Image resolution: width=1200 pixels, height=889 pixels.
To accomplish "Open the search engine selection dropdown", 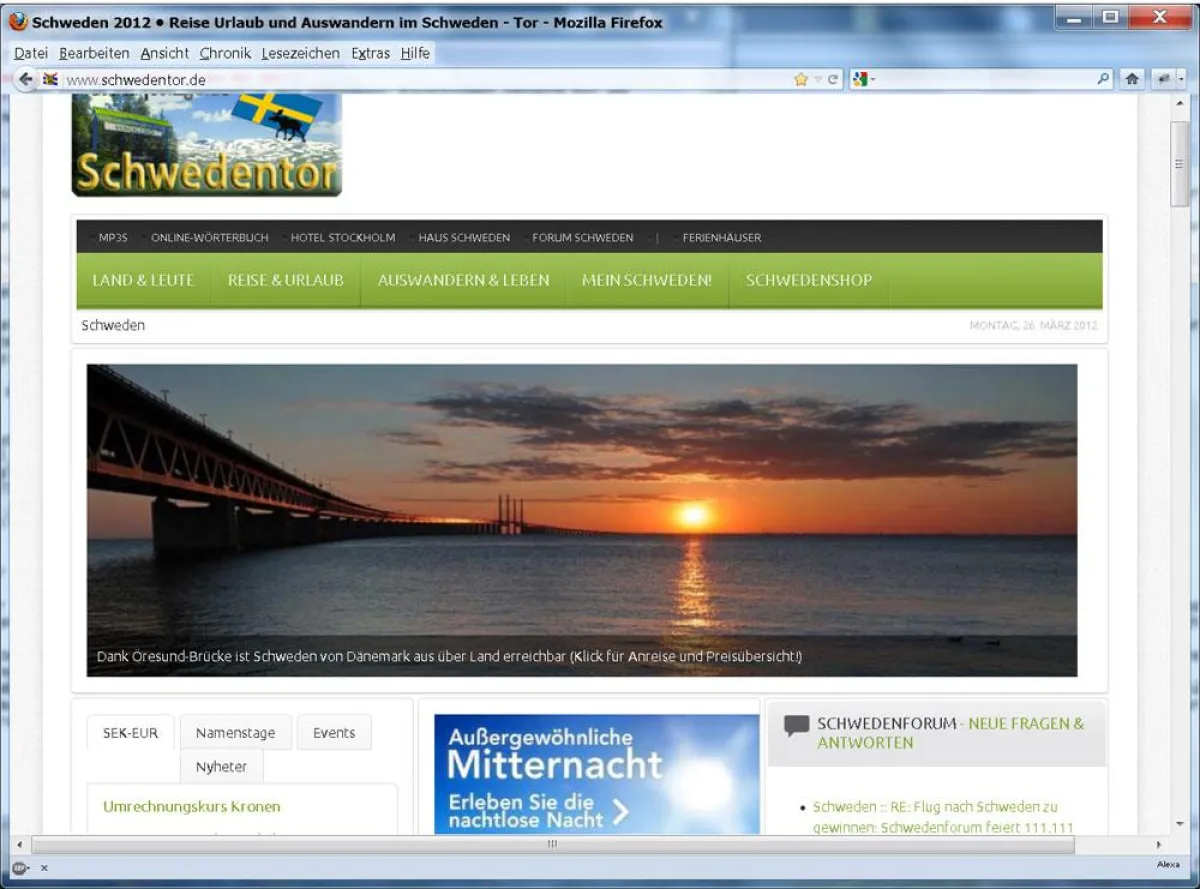I will coord(873,78).
